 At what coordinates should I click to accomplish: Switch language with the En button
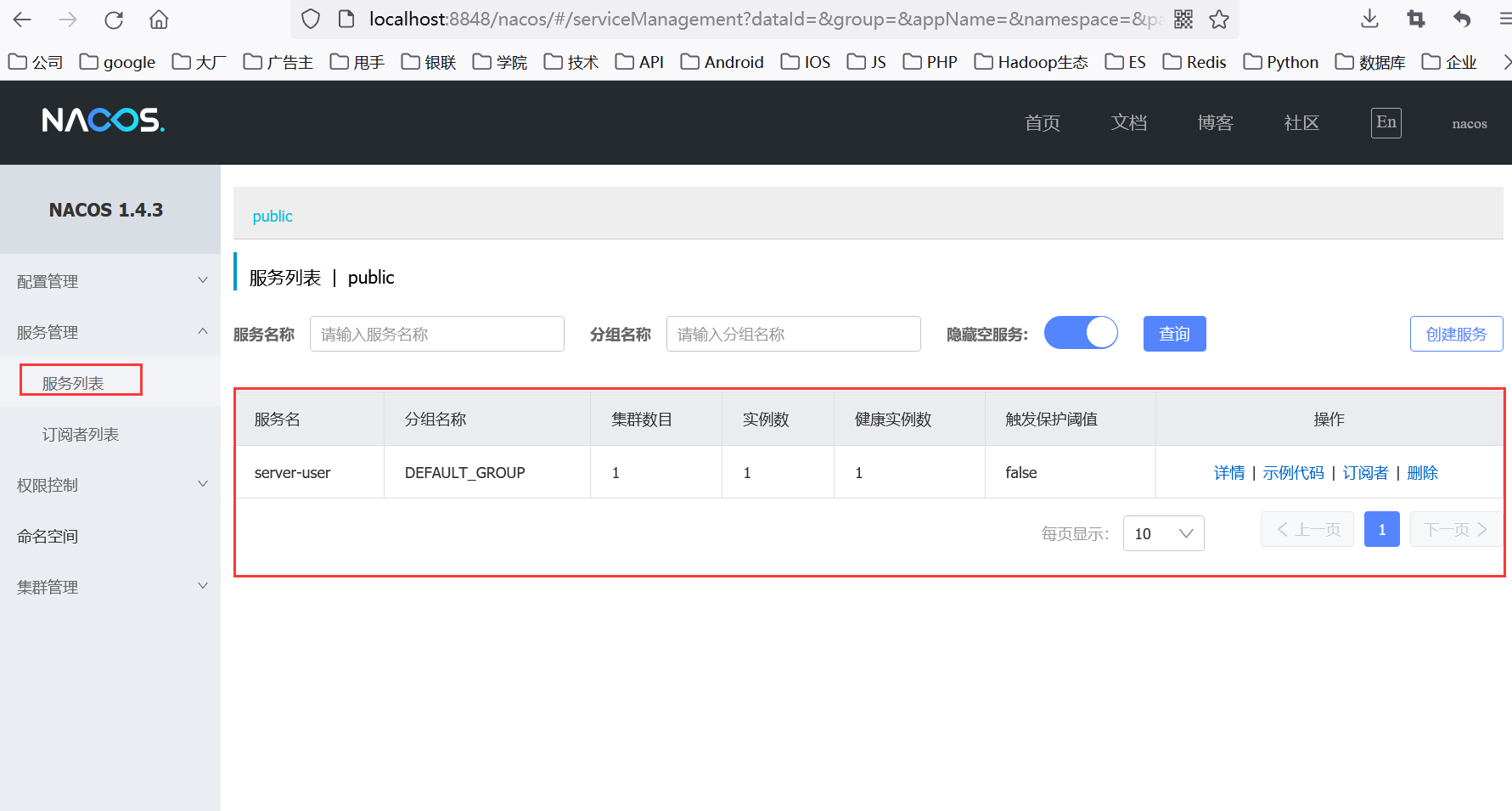(1386, 122)
